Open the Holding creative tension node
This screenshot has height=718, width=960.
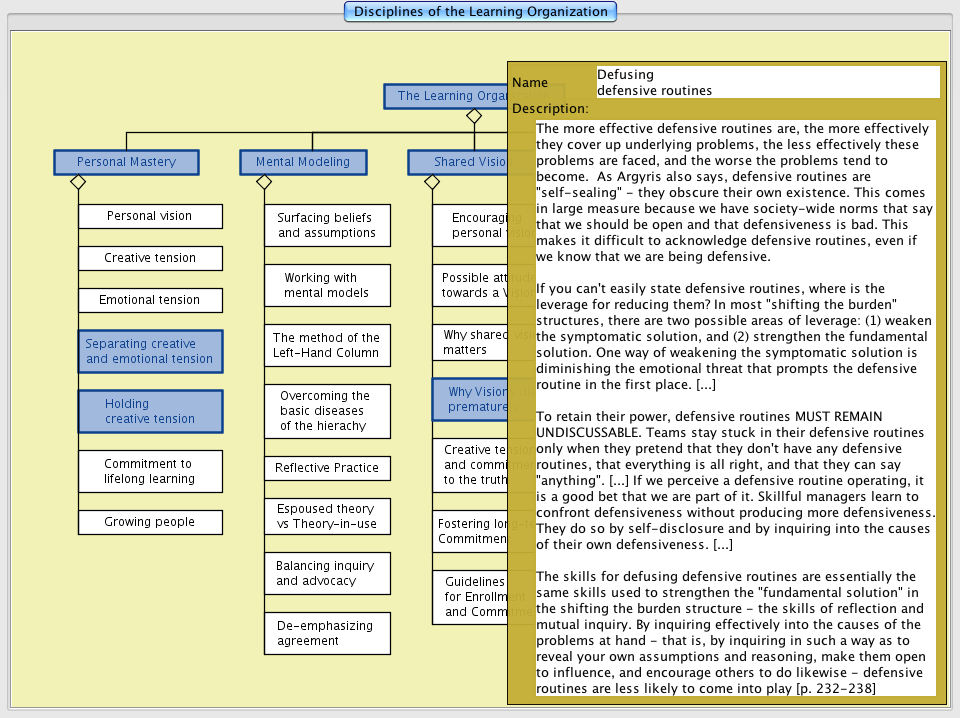[x=150, y=412]
